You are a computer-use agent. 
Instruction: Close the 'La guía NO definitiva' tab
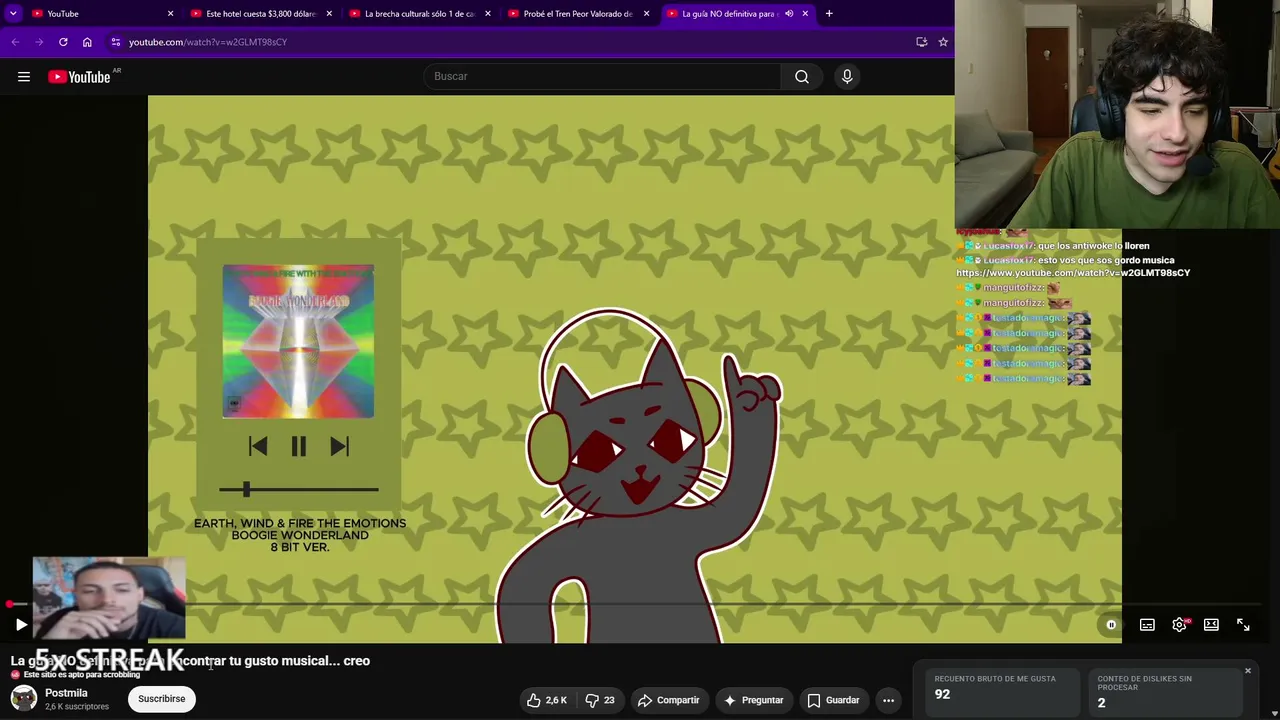pos(805,14)
